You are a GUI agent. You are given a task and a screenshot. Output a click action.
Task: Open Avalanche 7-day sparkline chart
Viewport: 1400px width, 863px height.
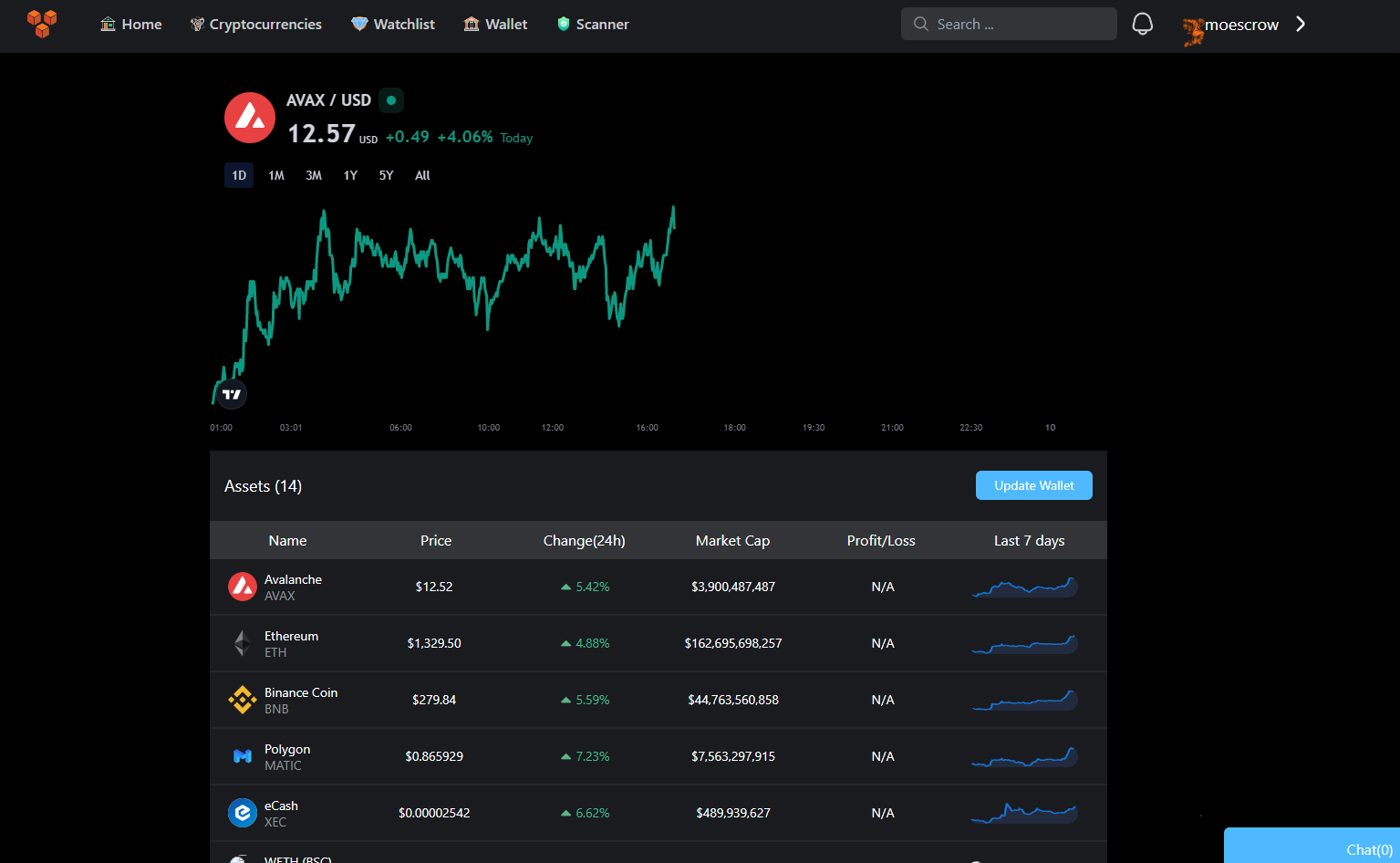tap(1025, 587)
